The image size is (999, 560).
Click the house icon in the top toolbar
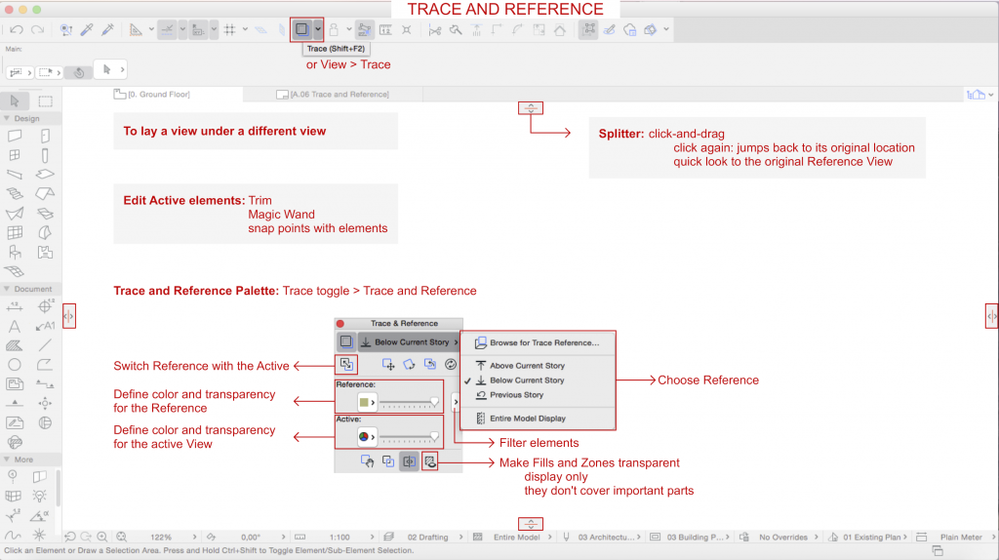coord(559,29)
